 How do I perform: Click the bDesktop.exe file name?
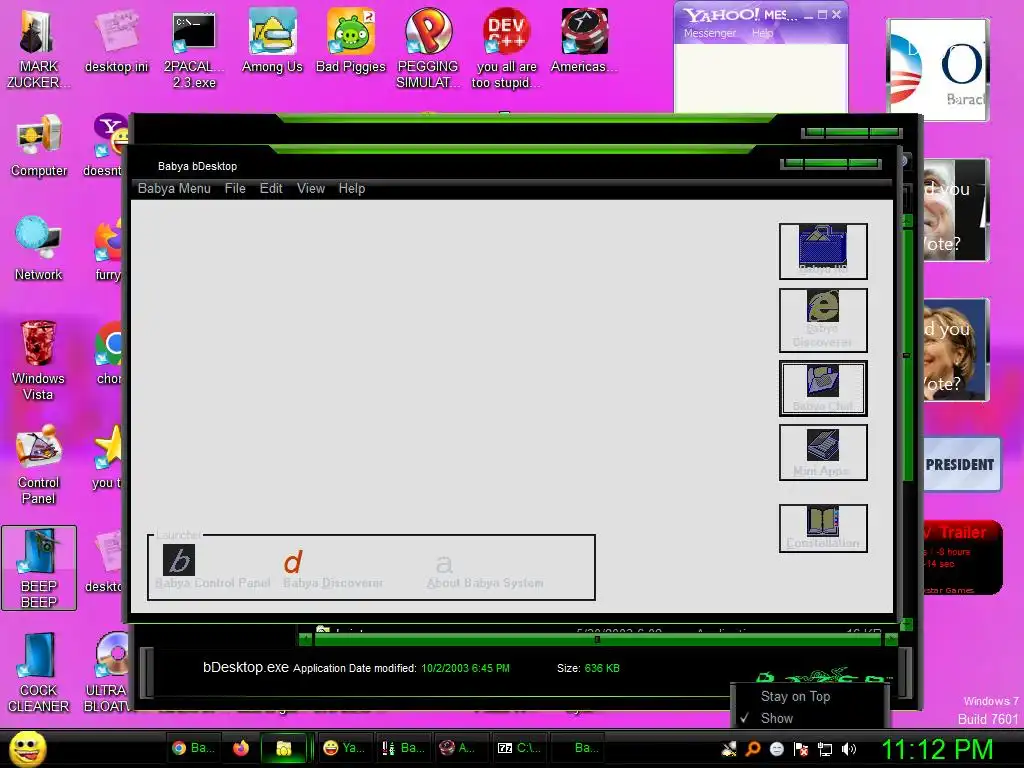246,667
